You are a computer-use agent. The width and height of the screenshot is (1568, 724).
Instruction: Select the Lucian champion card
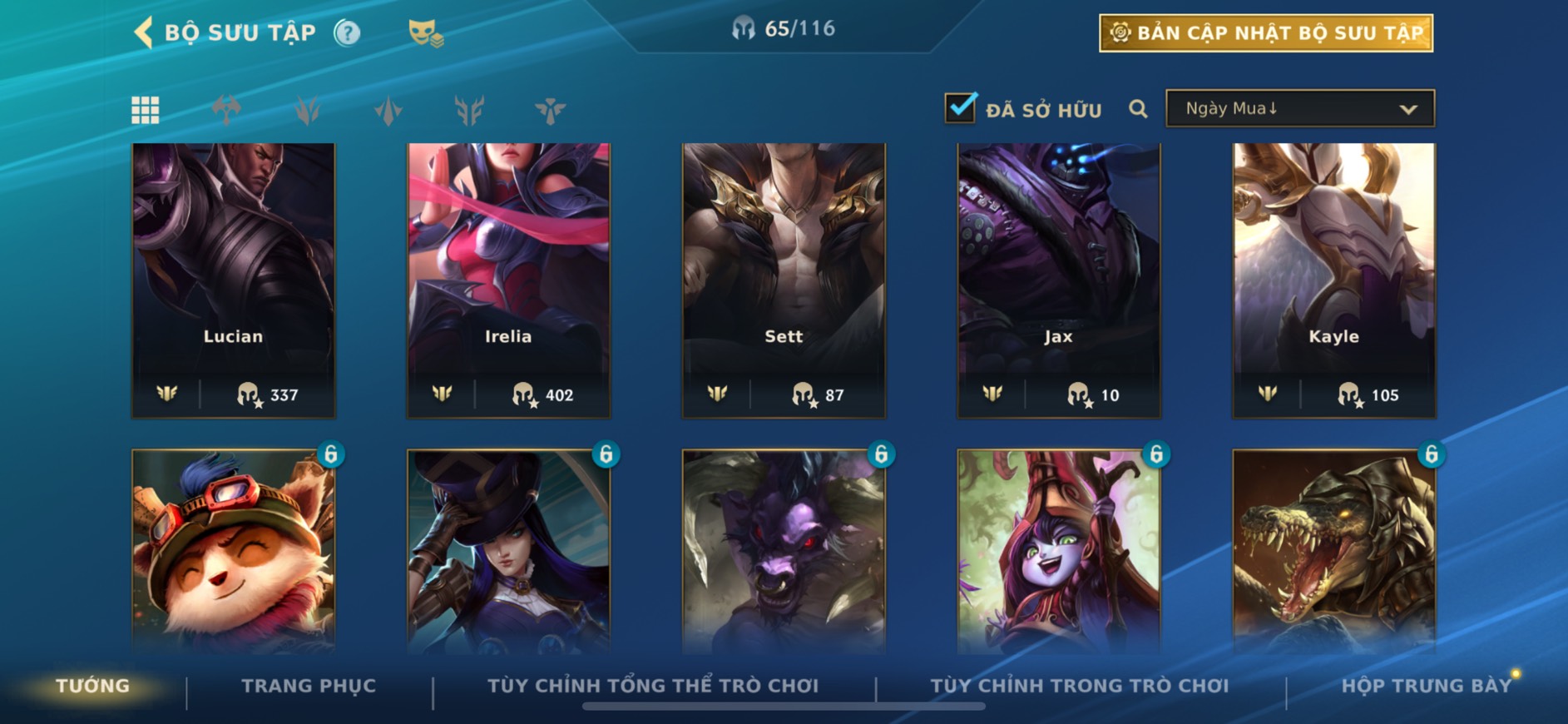click(x=234, y=280)
